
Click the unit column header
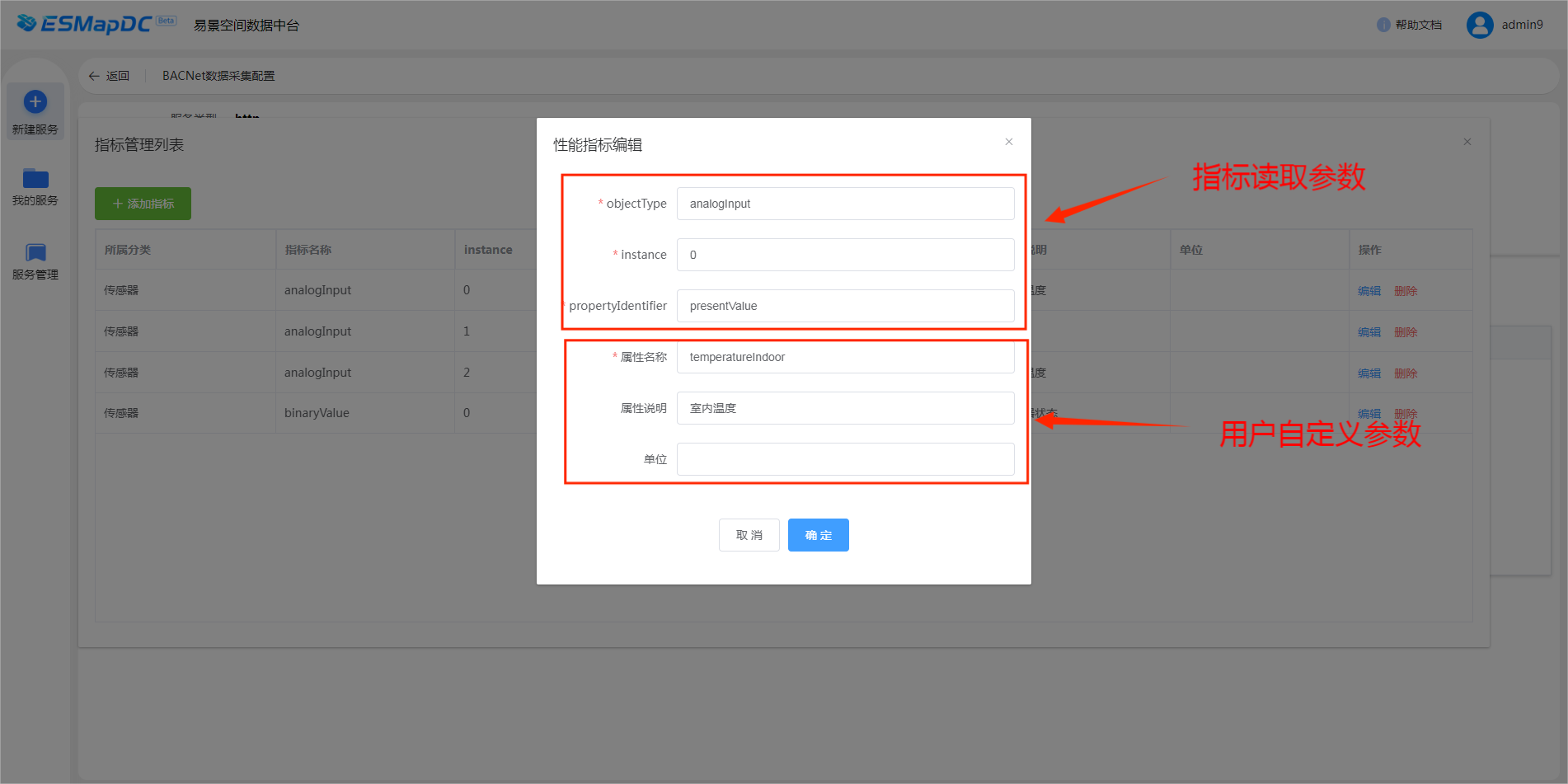click(1191, 250)
